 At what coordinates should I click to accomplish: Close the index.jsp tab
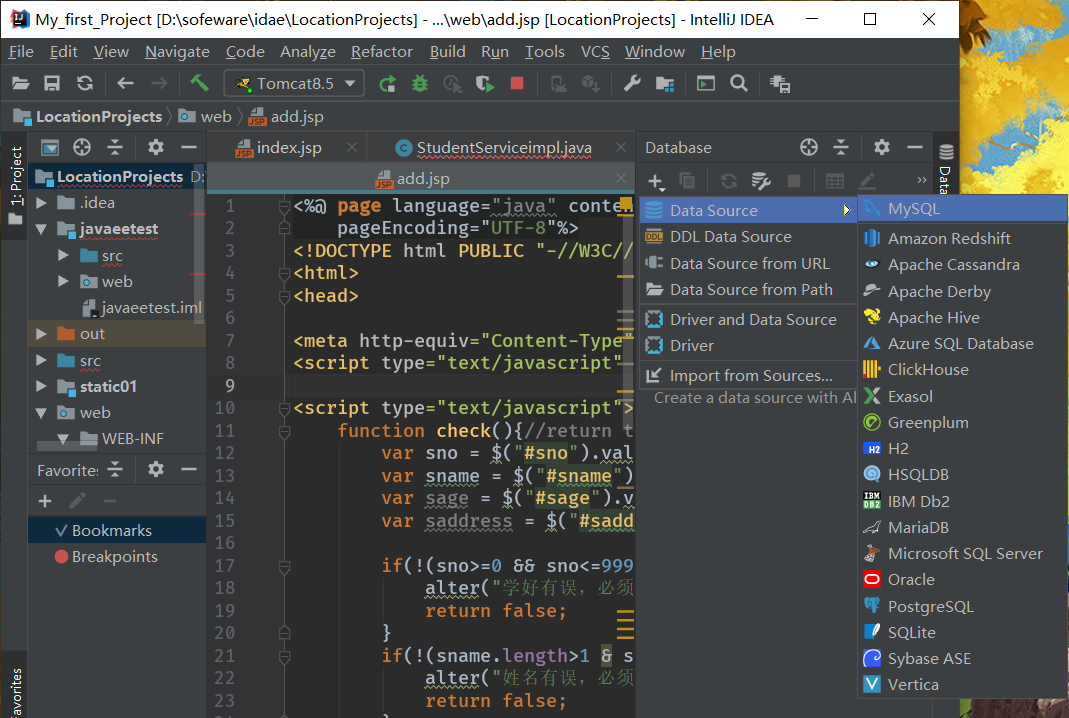352,147
